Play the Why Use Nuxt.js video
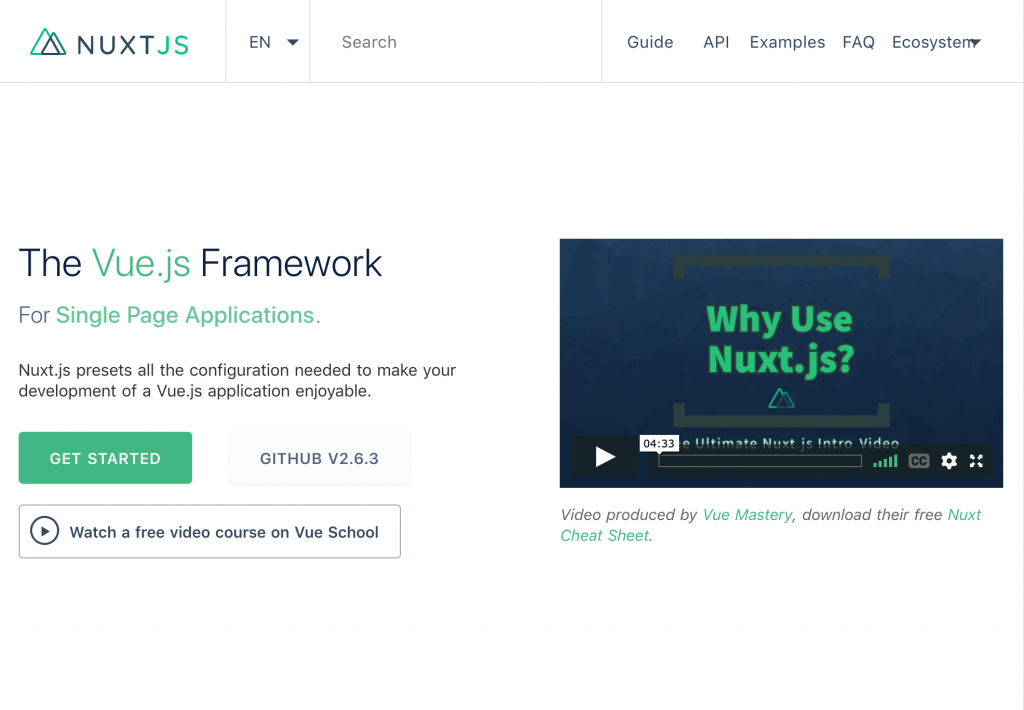 click(605, 457)
